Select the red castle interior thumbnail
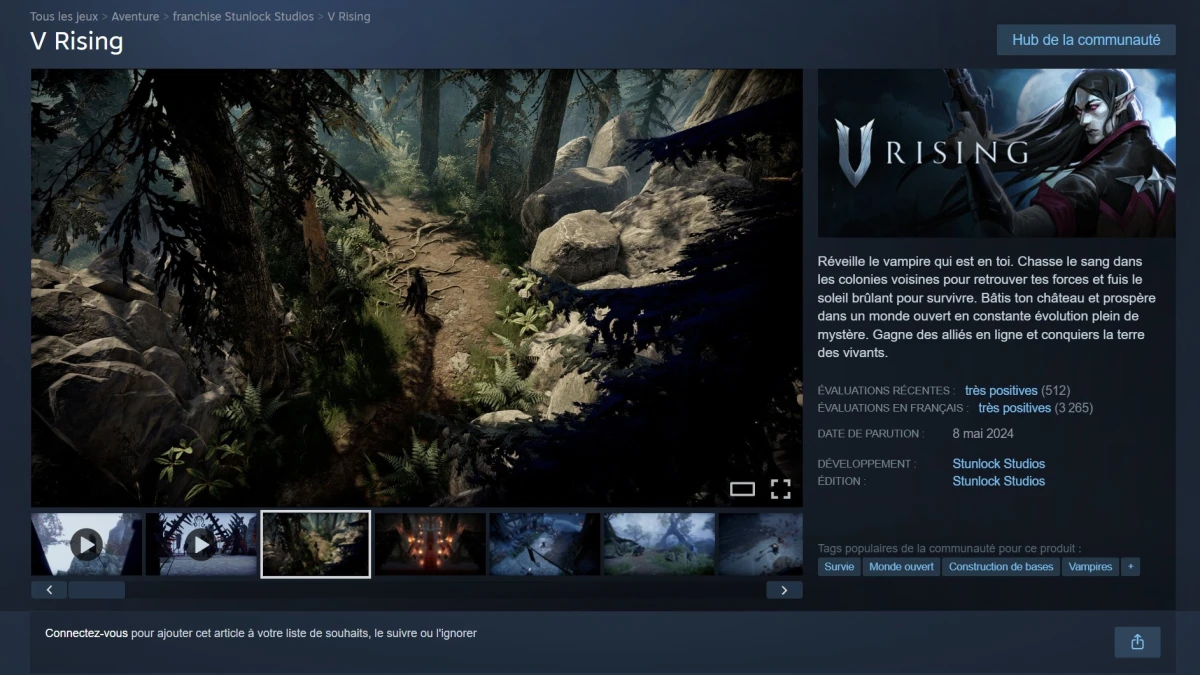Screen dimensions: 1200x675 click(x=430, y=544)
